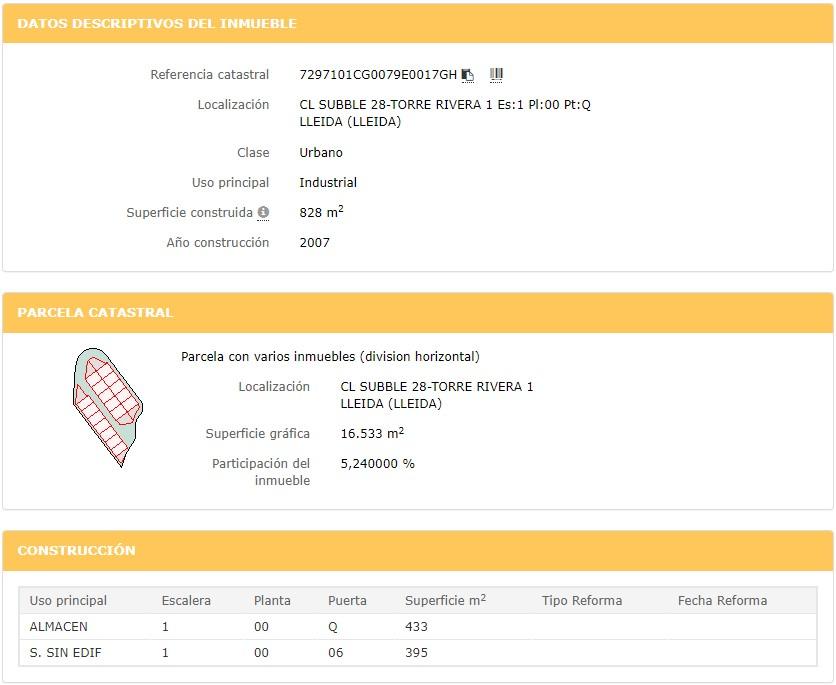Click the Parcela Catastral section header
The image size is (836, 685).
pyautogui.click(x=95, y=312)
